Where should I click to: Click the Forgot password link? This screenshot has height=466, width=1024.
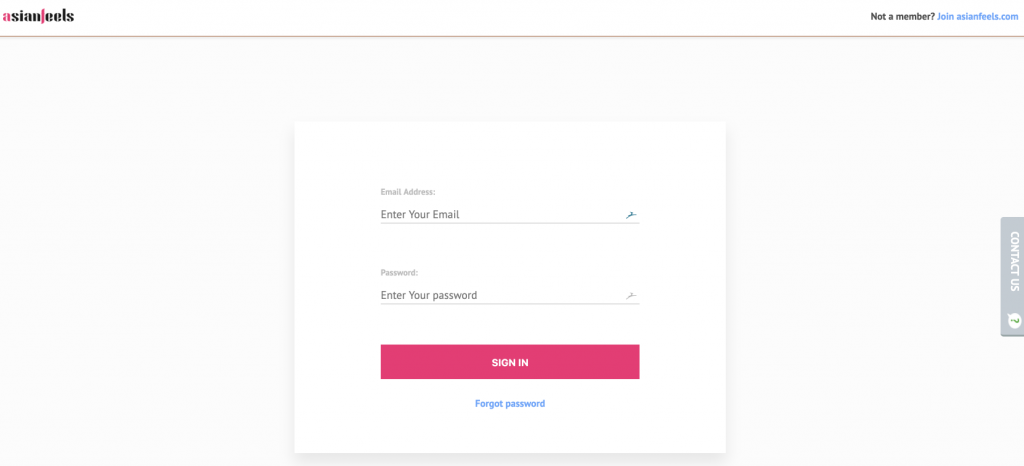(510, 403)
